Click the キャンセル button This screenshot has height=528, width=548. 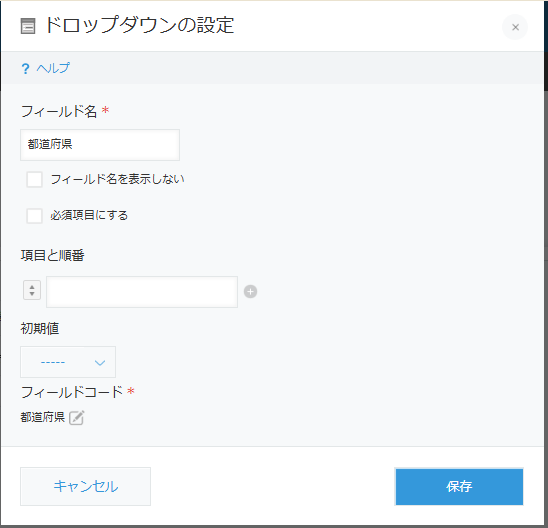(85, 486)
